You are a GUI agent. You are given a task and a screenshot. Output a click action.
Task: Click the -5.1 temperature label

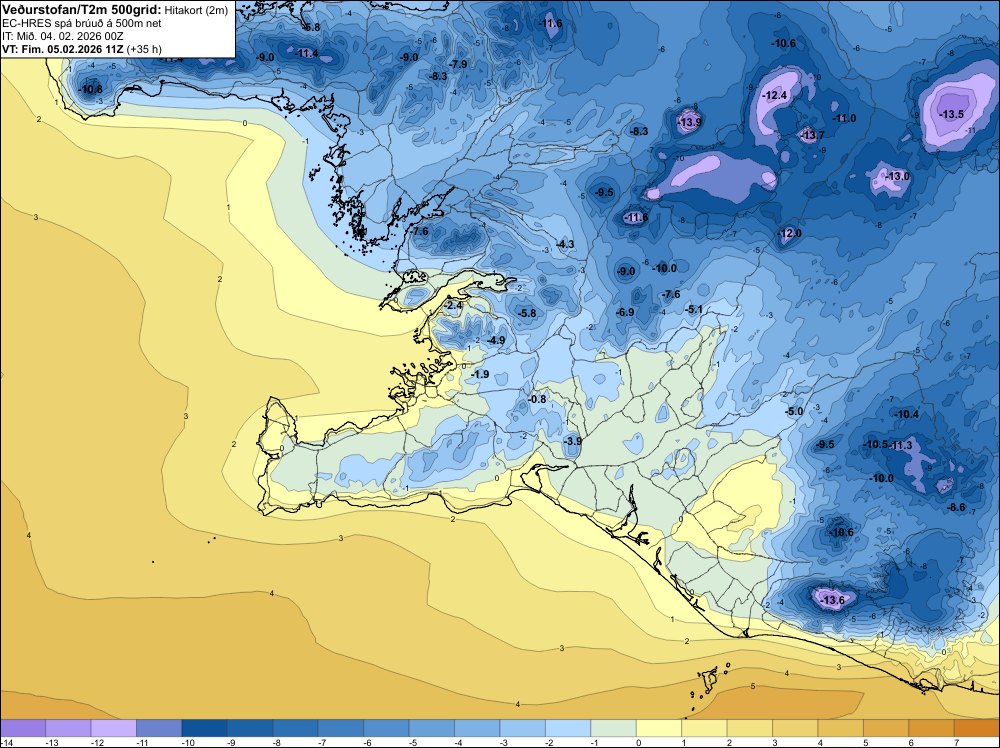pos(694,310)
